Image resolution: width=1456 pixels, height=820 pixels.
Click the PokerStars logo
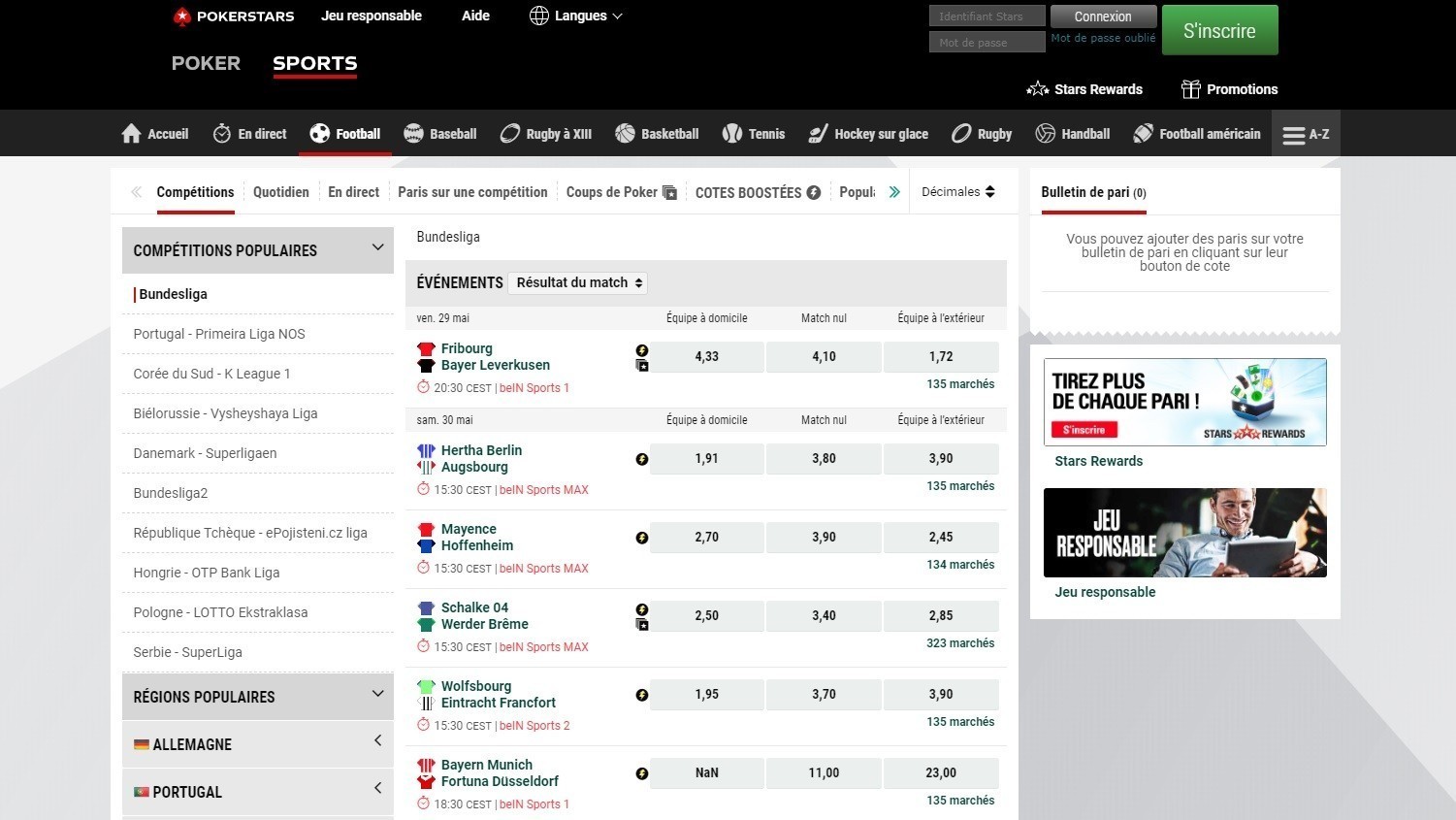[233, 16]
